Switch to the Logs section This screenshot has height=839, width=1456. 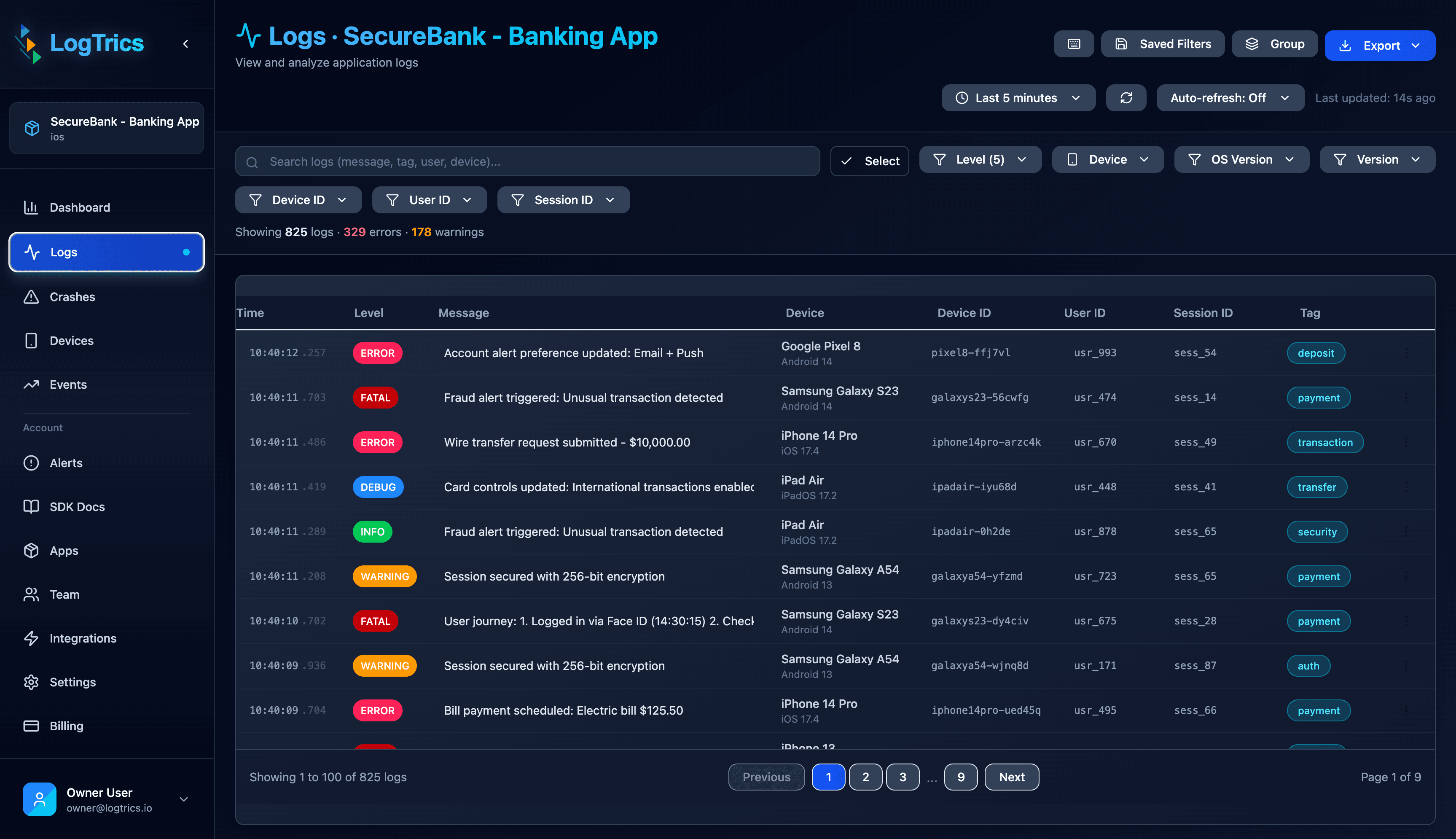[x=64, y=252]
